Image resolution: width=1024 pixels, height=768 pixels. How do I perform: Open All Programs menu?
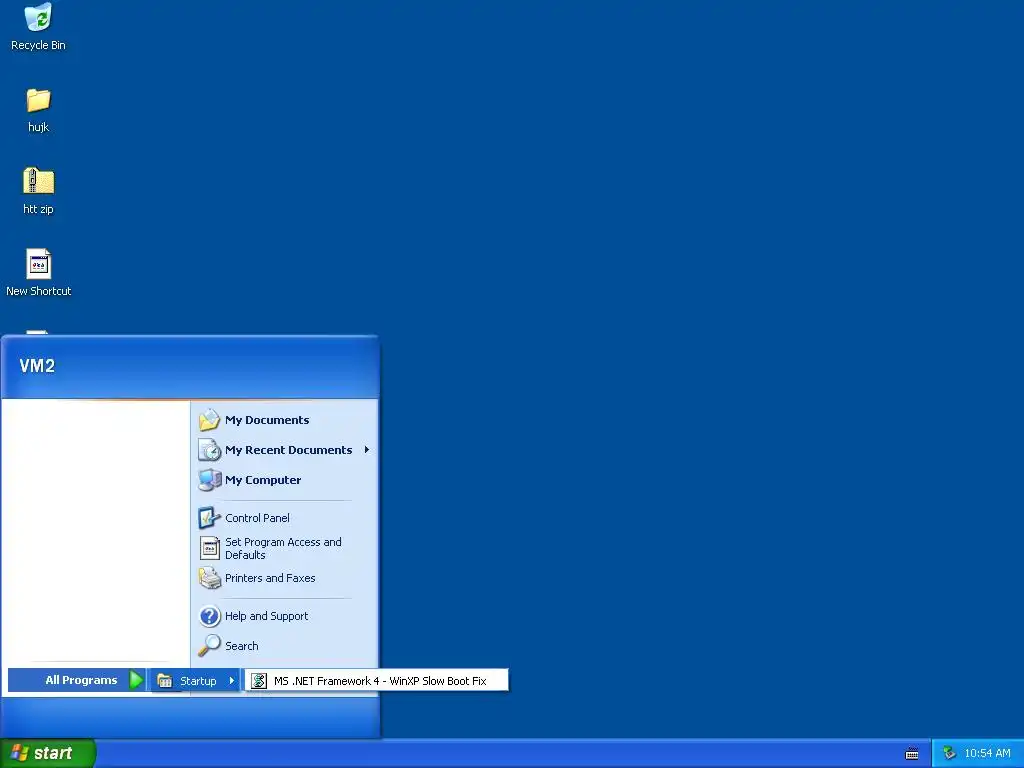[76, 680]
